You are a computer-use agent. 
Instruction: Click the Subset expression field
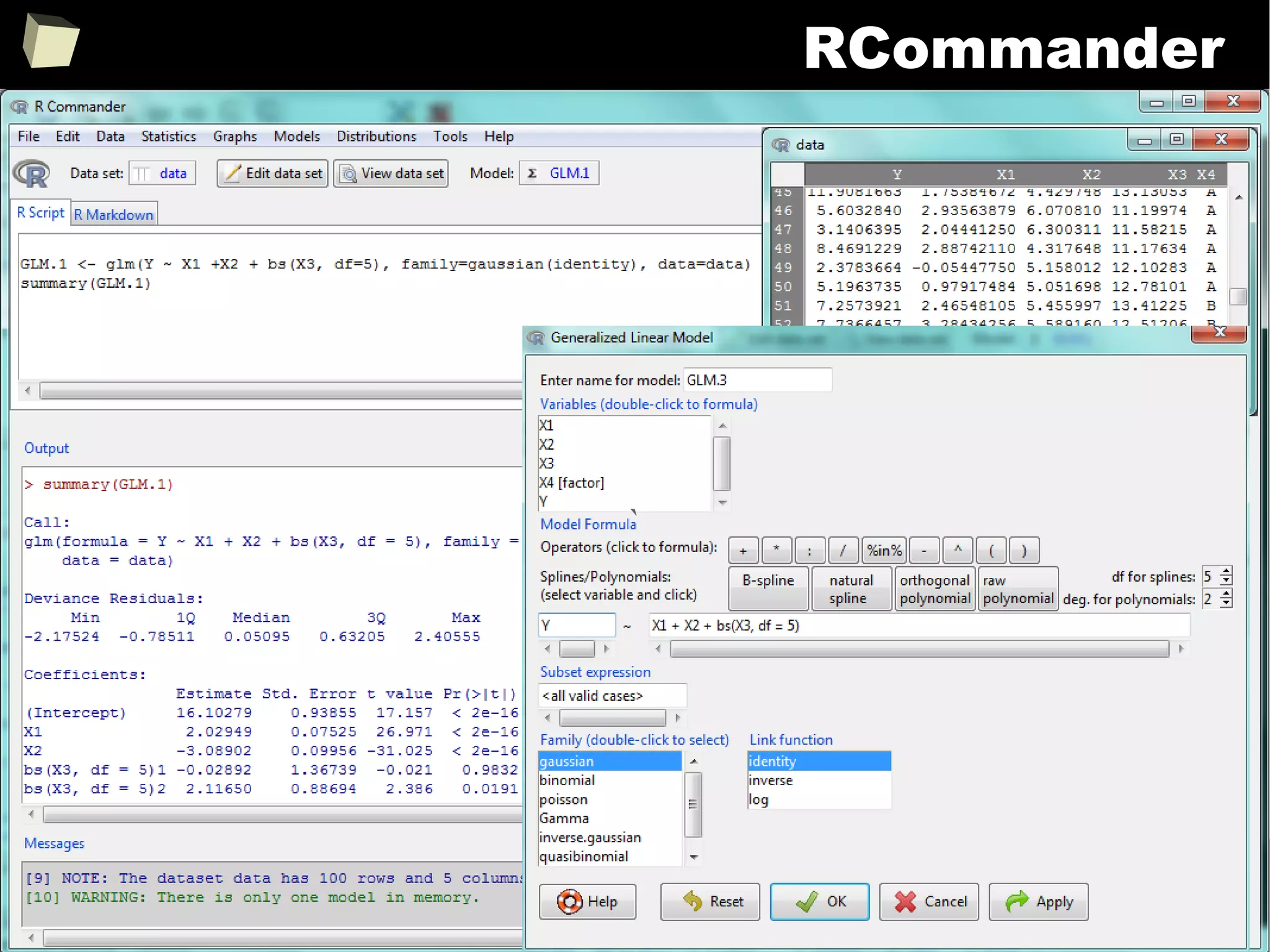(613, 696)
